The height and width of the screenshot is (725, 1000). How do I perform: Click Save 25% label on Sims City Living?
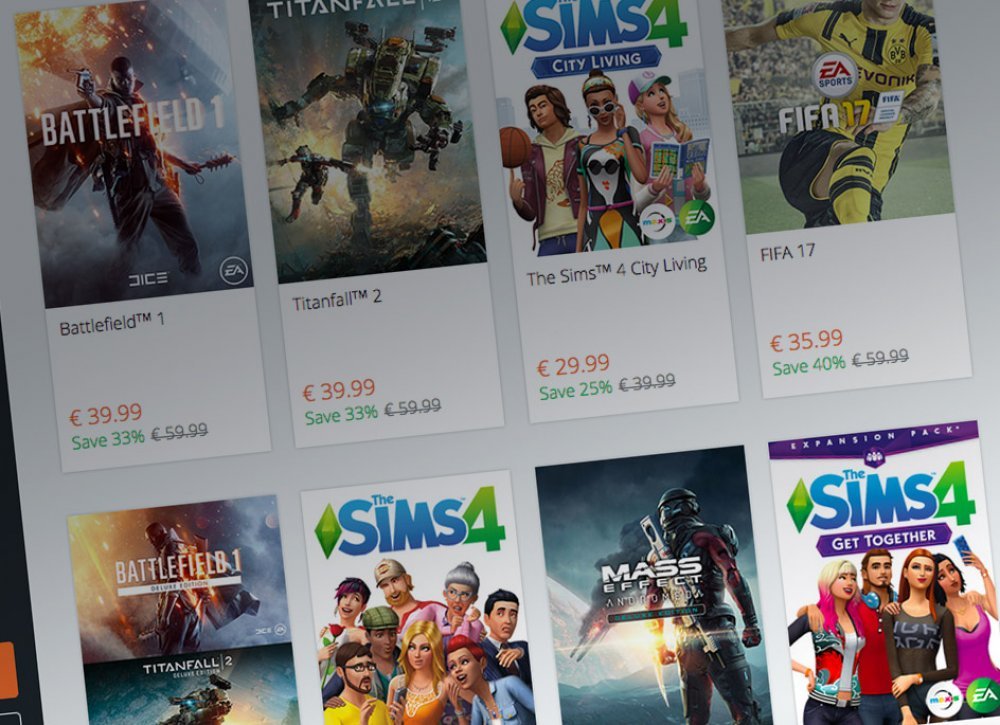point(575,390)
